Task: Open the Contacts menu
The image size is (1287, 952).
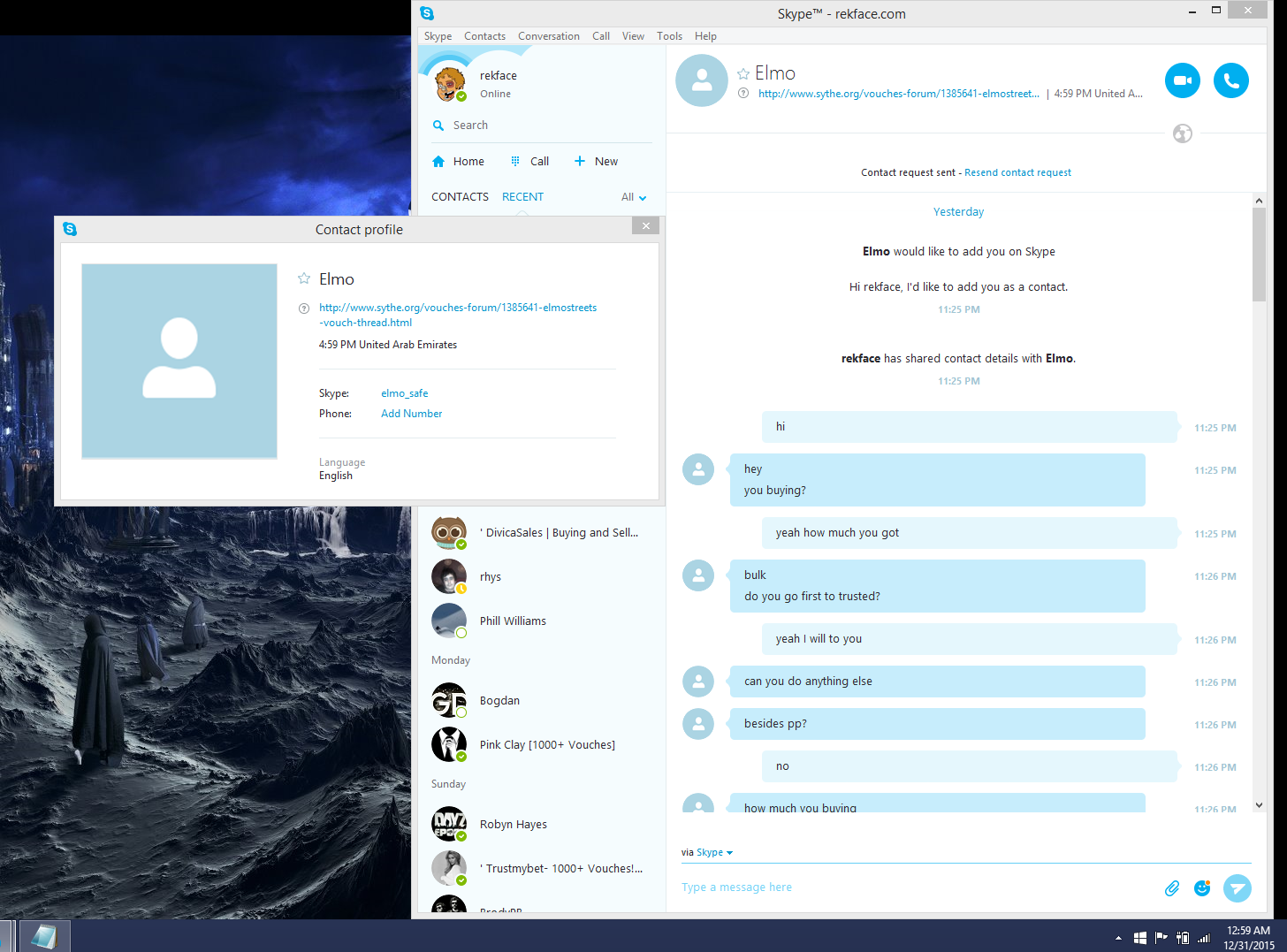Action: (x=484, y=36)
